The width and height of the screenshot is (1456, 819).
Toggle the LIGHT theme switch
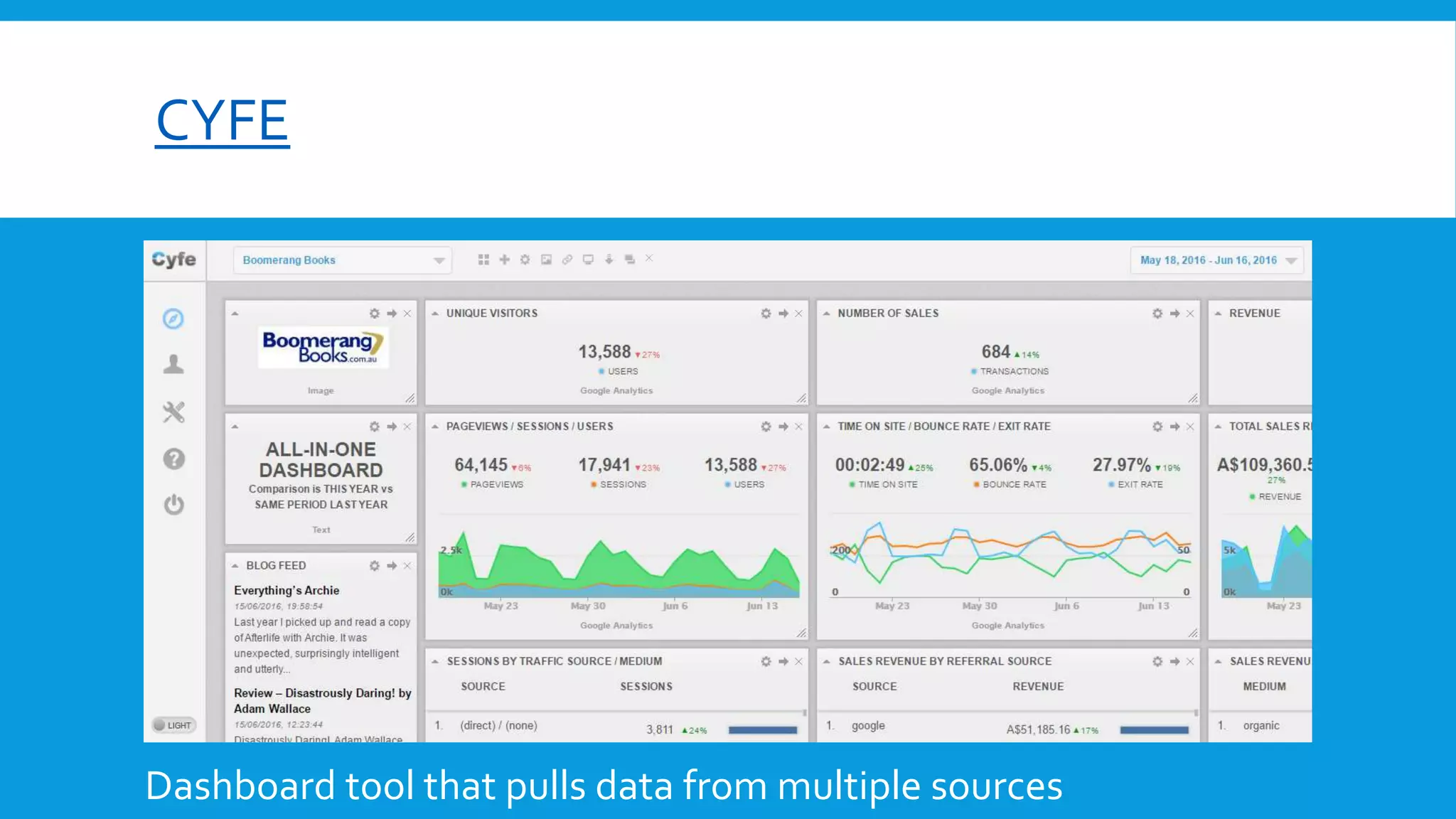coord(173,725)
